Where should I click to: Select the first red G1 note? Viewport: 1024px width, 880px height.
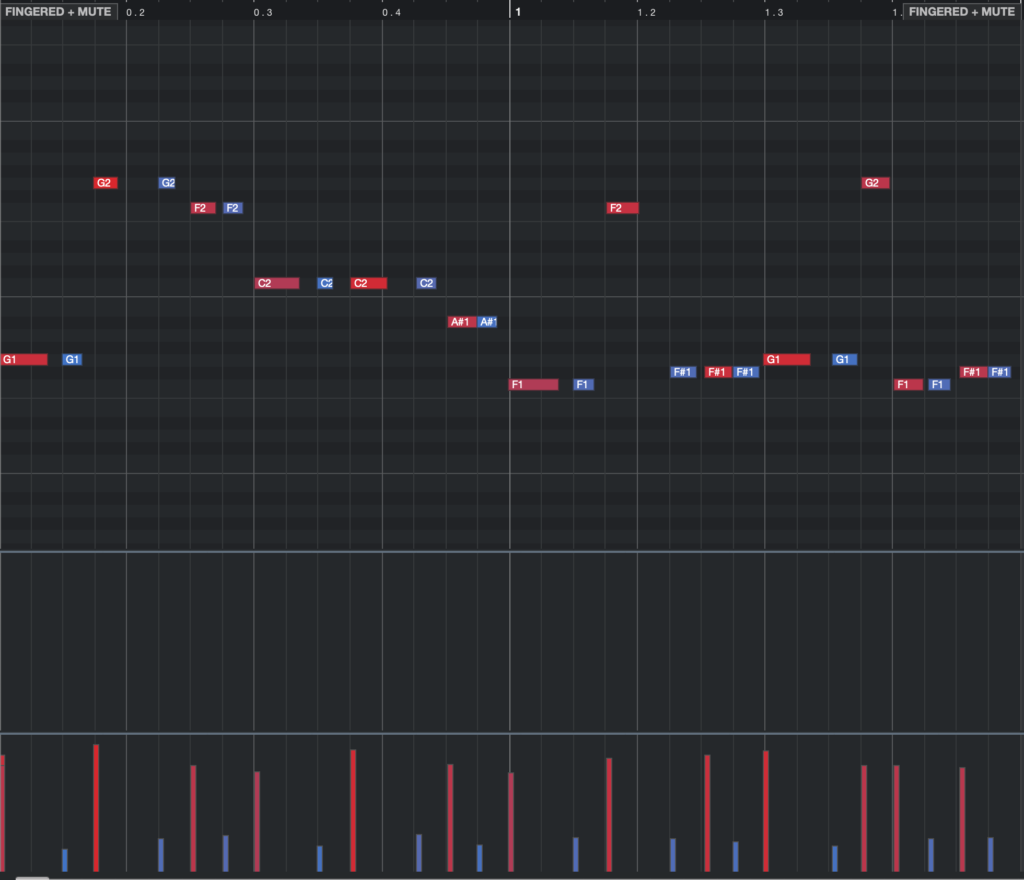(24, 359)
